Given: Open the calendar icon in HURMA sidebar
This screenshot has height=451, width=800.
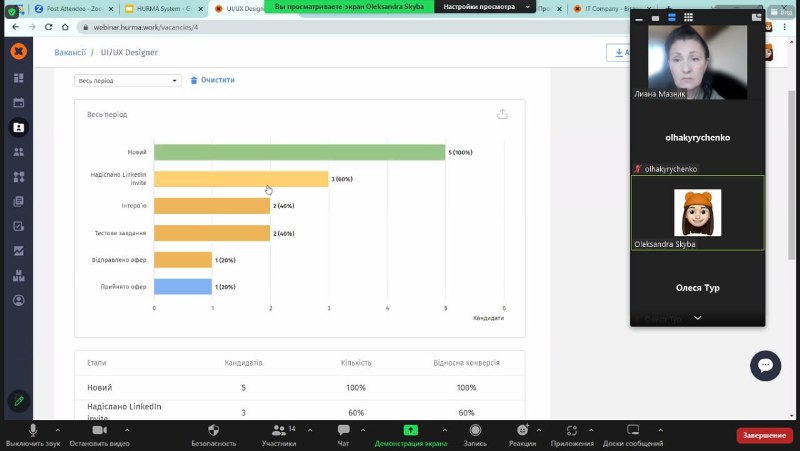Looking at the screenshot, I should click(x=19, y=103).
